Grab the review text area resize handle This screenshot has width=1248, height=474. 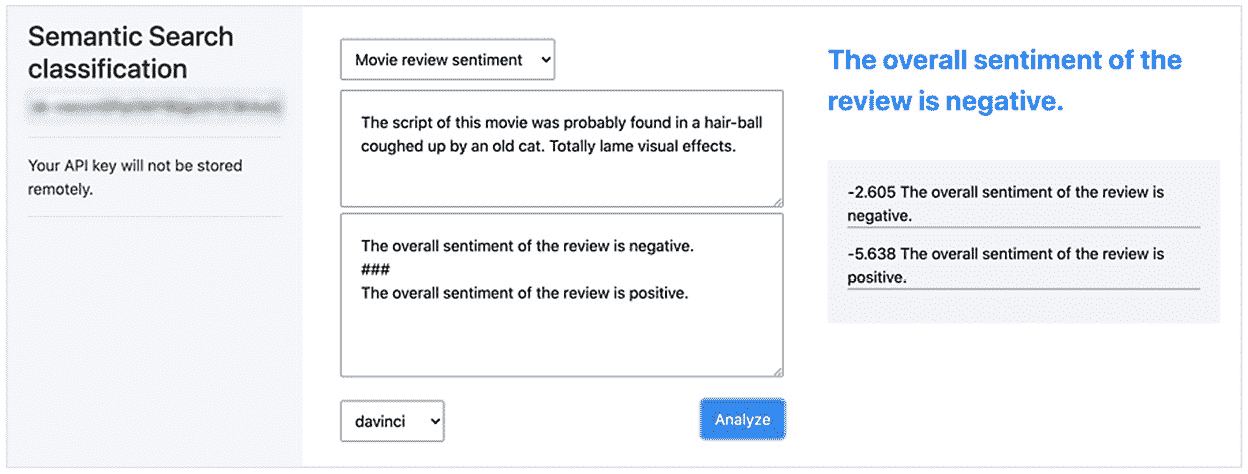777,200
